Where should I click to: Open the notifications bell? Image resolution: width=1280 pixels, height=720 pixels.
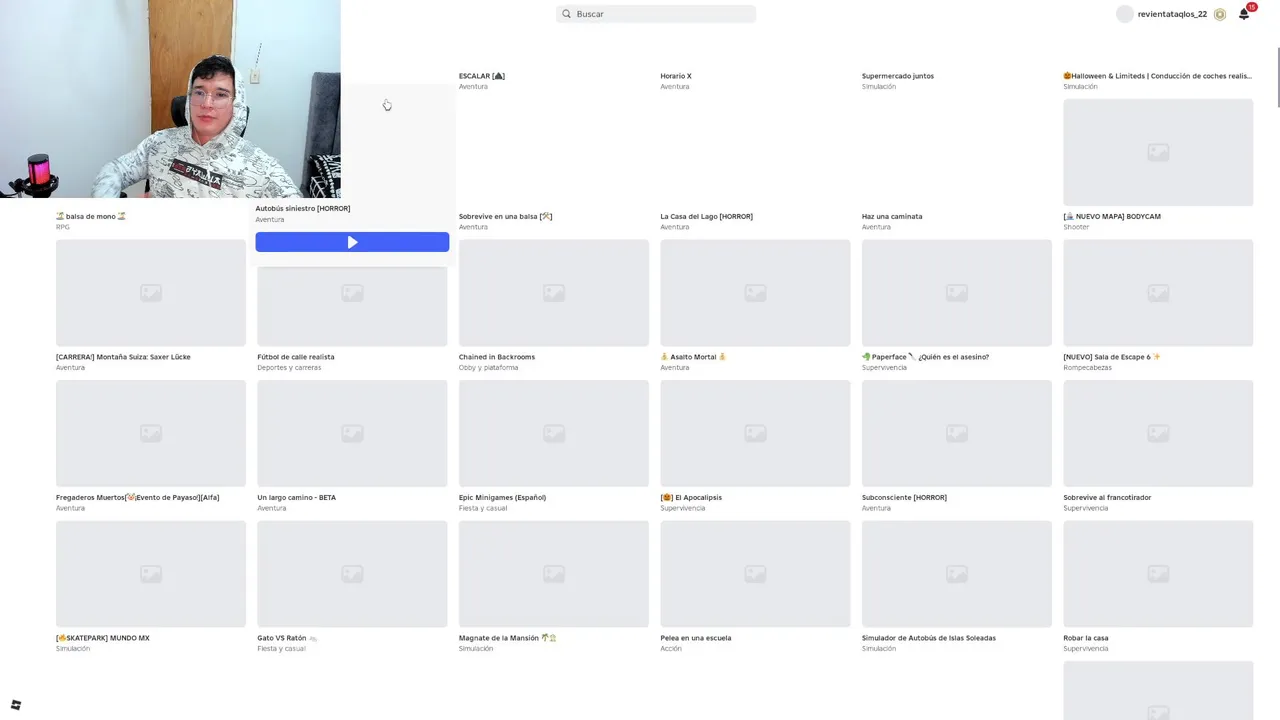tap(1244, 14)
